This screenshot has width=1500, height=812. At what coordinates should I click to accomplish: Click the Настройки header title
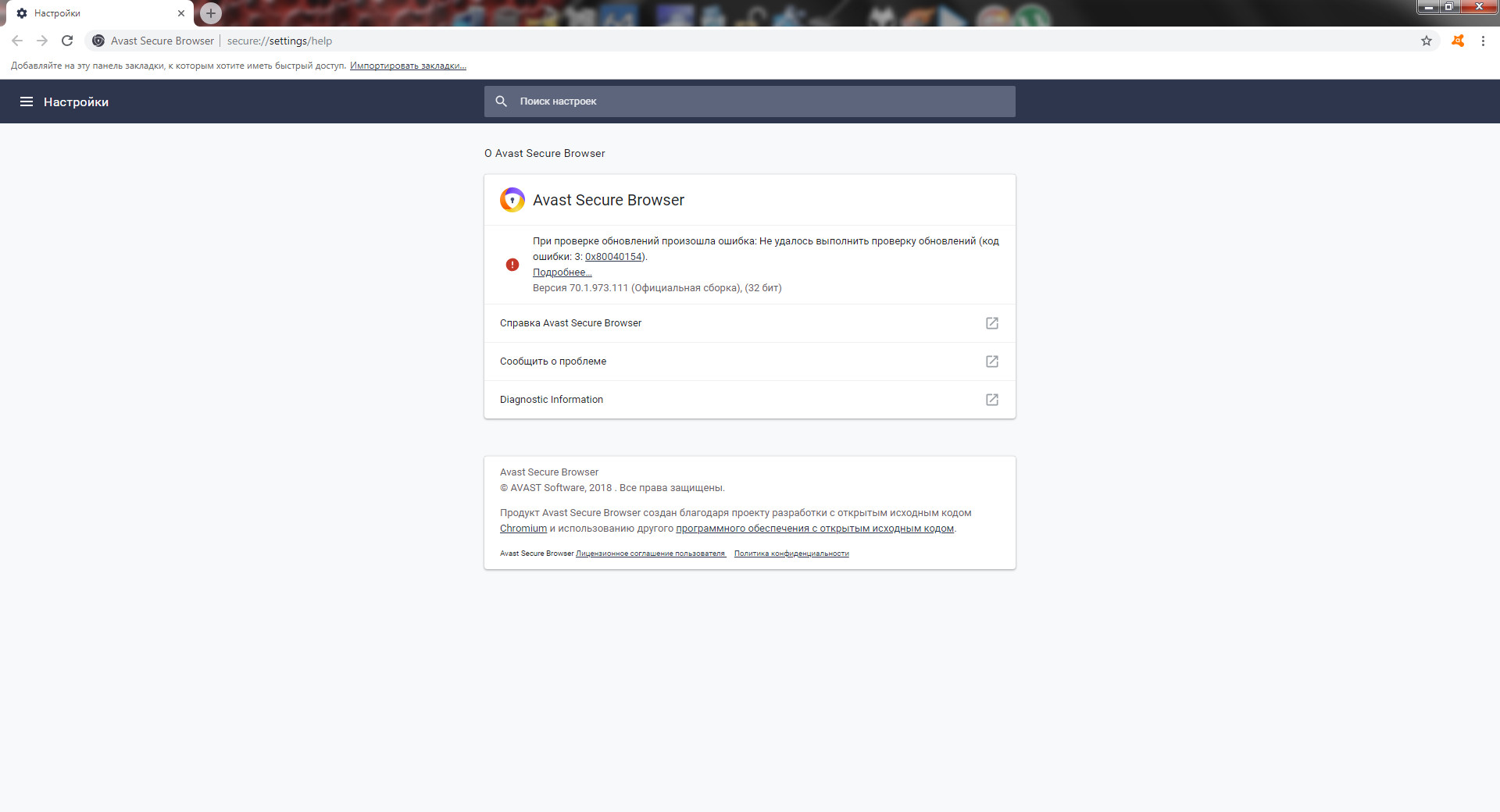click(76, 102)
